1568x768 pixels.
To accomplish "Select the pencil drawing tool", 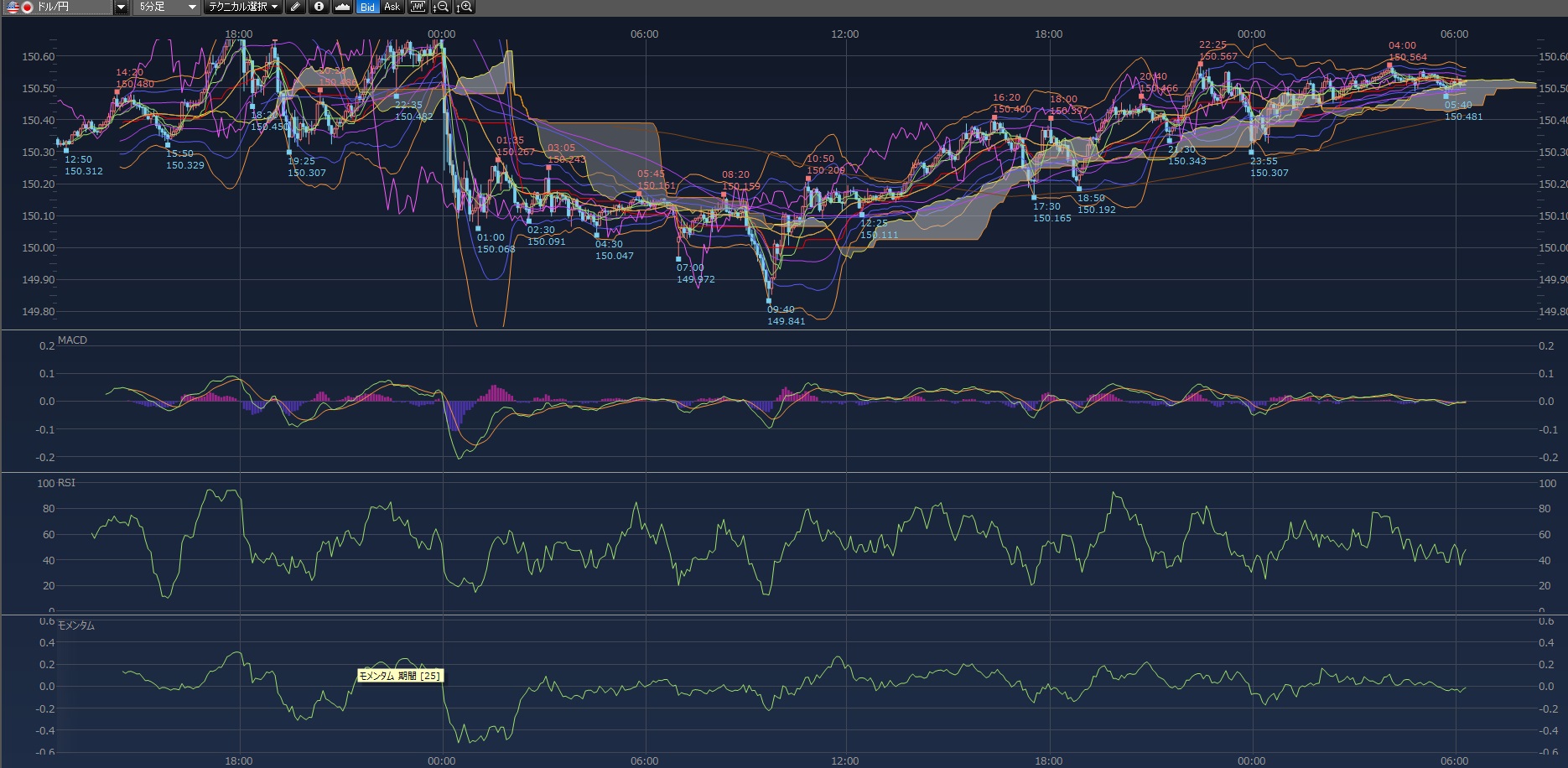I will click(x=294, y=8).
